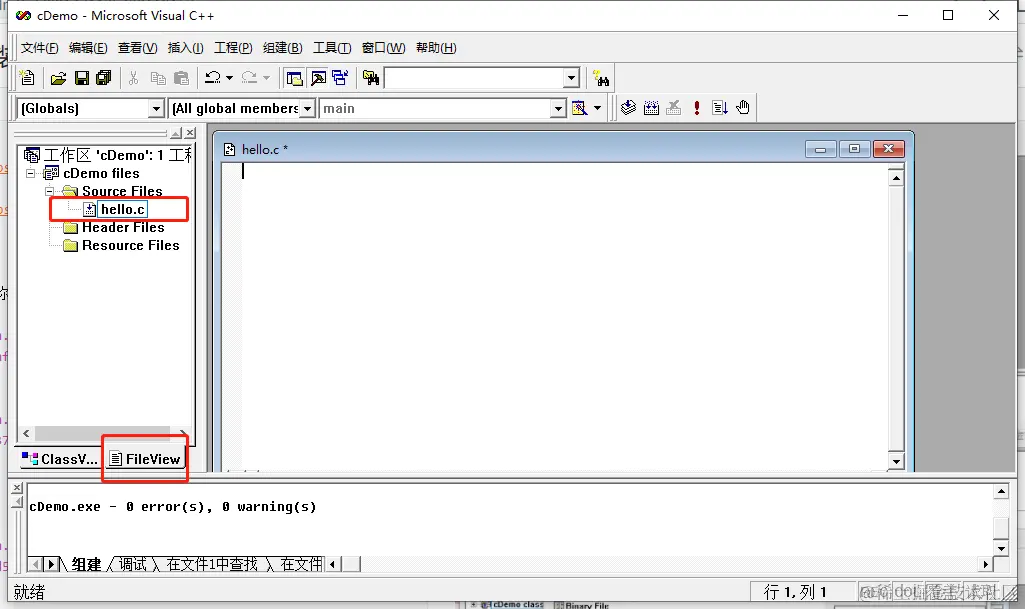Viewport: 1025px width, 609px height.
Task: Toggle the Workspace window icon
Action: click(x=295, y=78)
